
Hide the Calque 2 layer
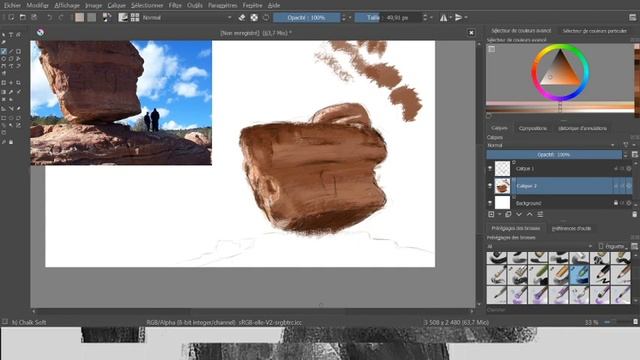pyautogui.click(x=490, y=186)
